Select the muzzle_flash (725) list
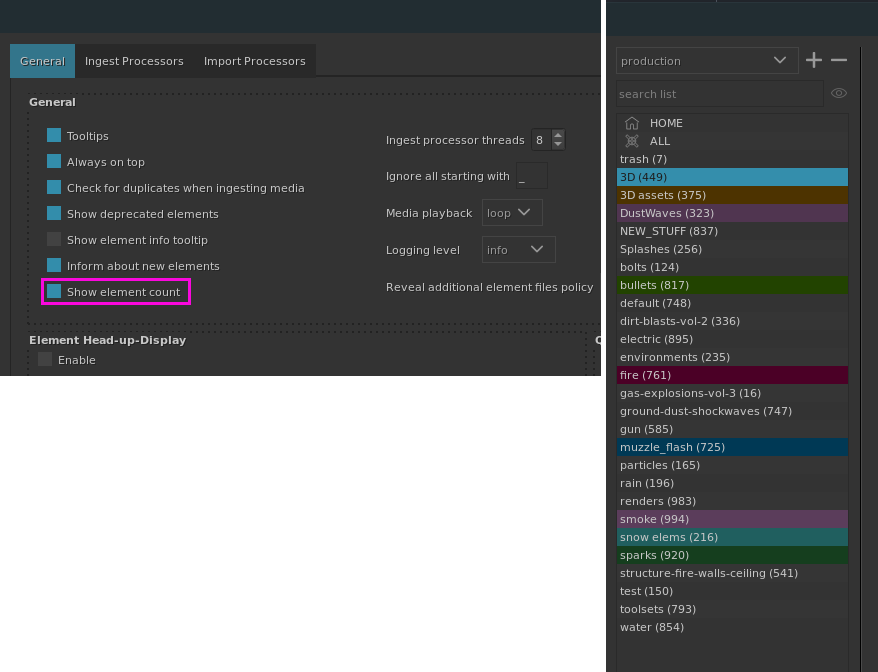878x672 pixels. 732,447
